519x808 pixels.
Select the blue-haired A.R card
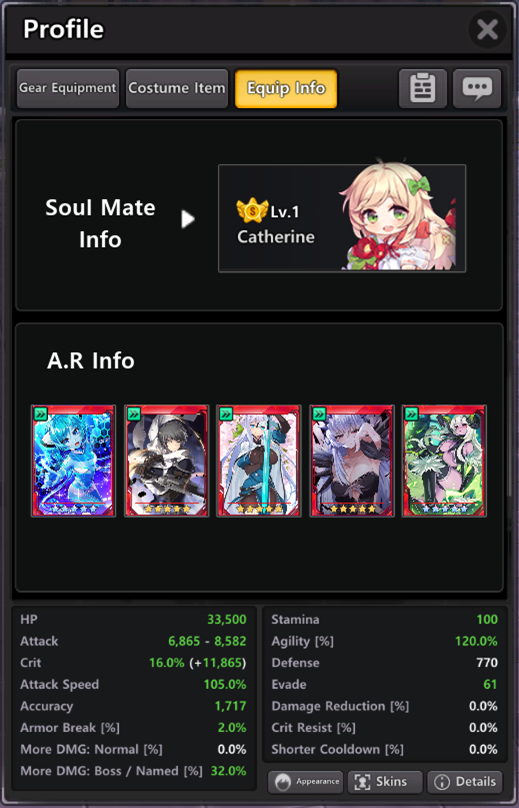74,461
